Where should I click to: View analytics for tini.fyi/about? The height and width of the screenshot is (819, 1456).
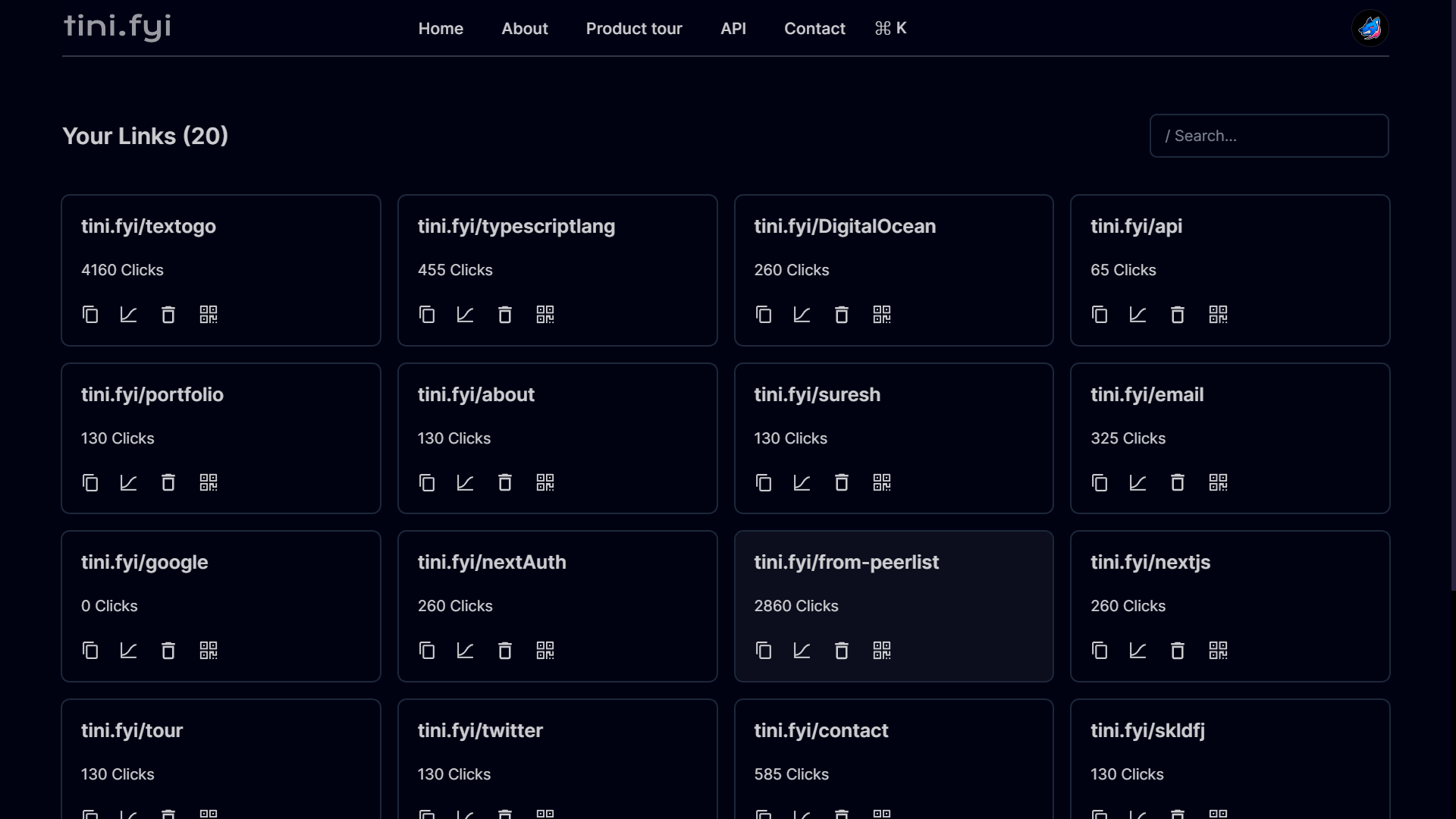pyautogui.click(x=465, y=483)
